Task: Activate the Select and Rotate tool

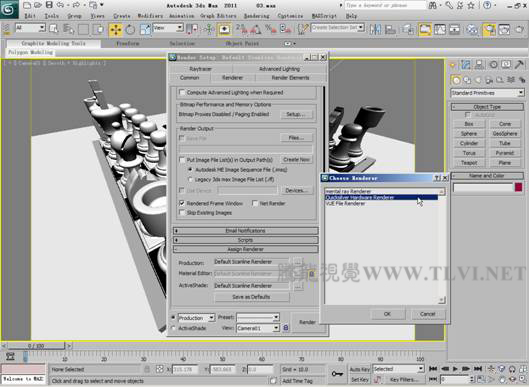Action: click(x=130, y=30)
